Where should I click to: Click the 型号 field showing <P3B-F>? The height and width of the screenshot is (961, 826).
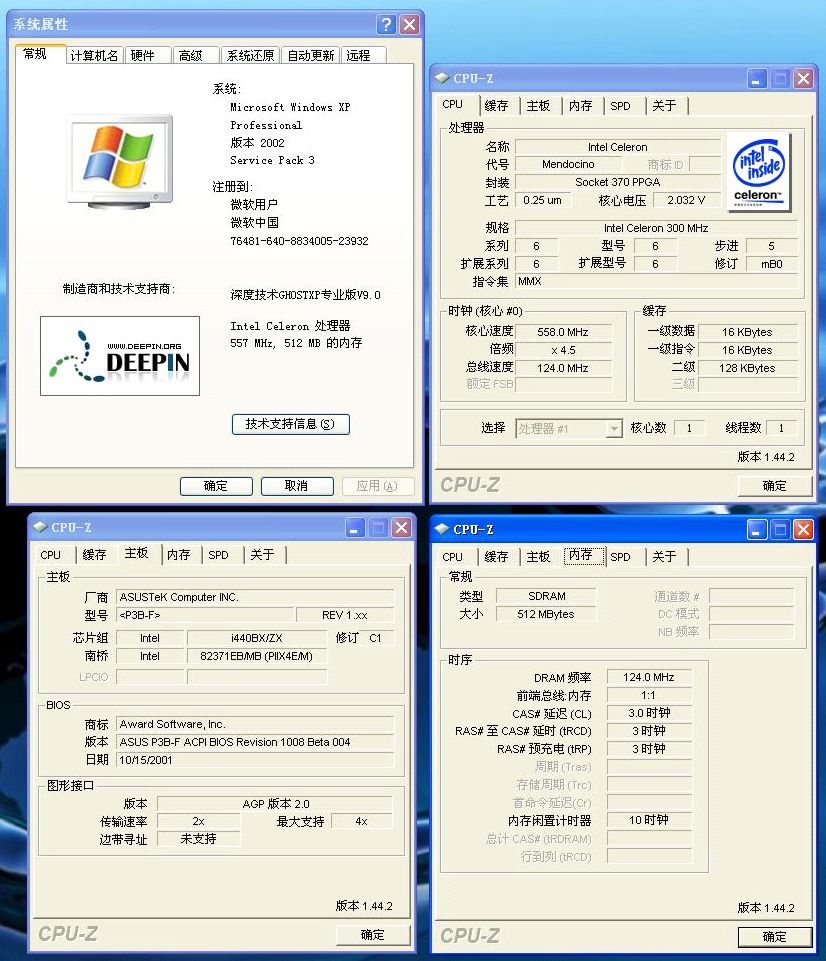point(206,616)
